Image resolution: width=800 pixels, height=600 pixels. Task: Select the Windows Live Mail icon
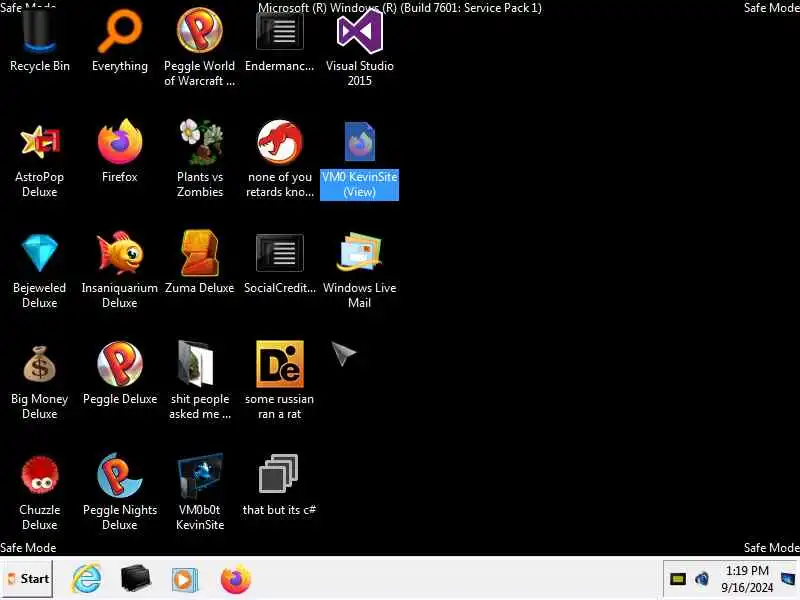360,253
